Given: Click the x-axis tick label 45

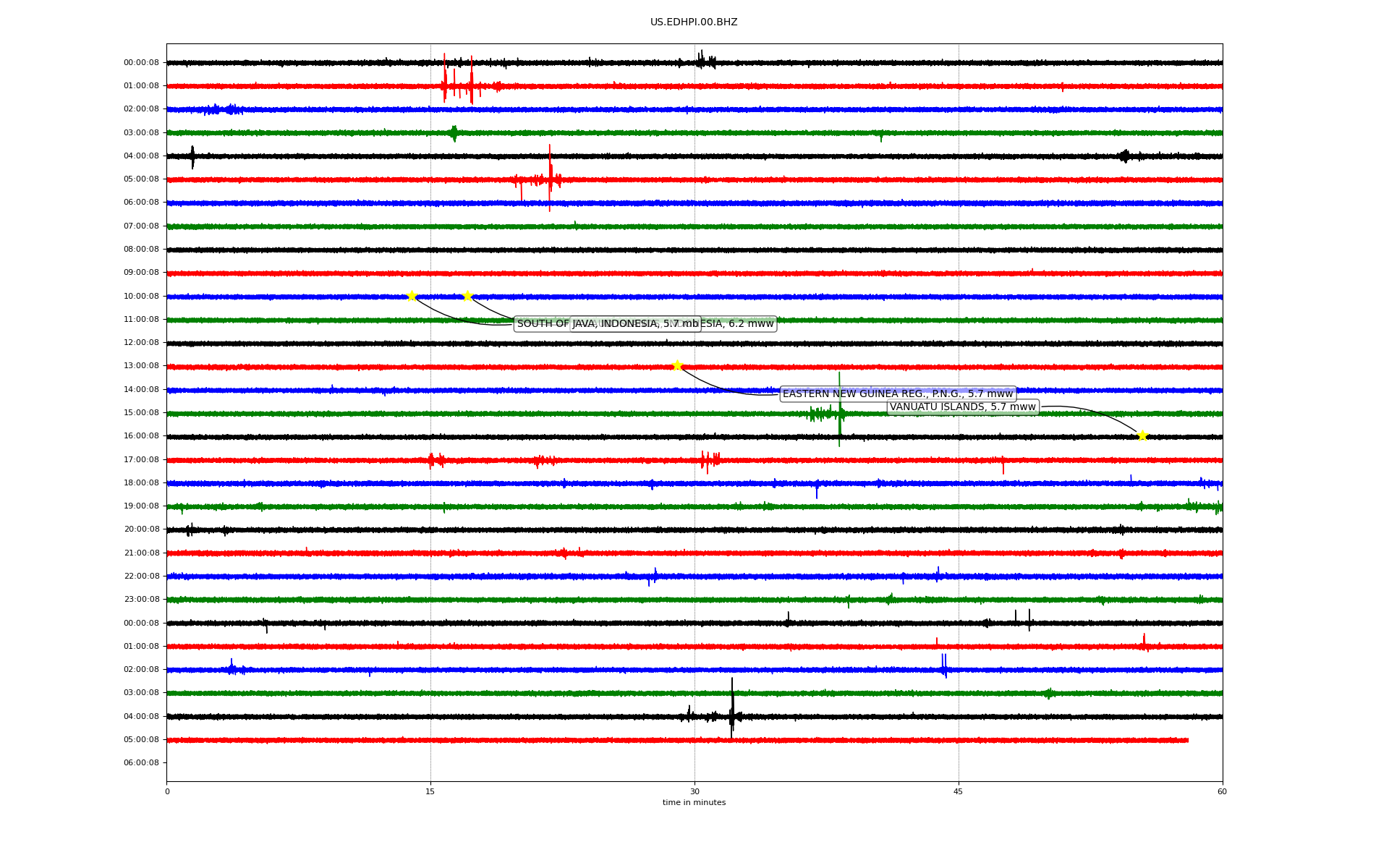Looking at the screenshot, I should click(959, 791).
